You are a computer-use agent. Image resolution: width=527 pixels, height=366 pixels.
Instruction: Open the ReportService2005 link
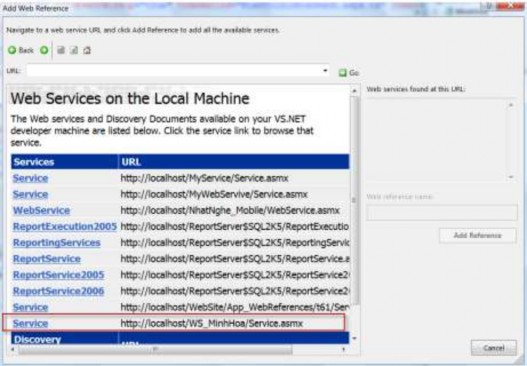tap(58, 275)
